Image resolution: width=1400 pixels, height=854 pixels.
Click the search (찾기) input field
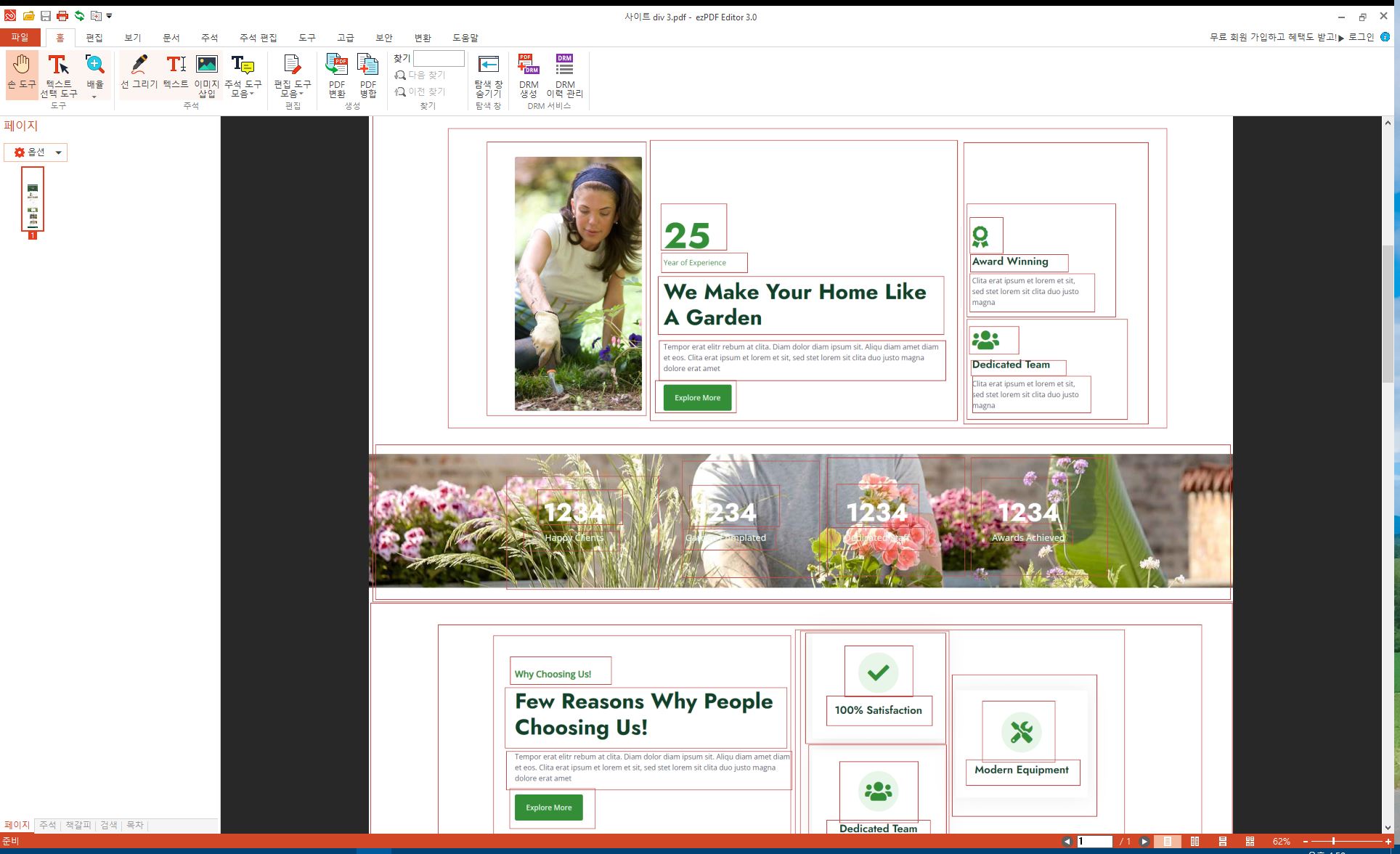tap(439, 58)
